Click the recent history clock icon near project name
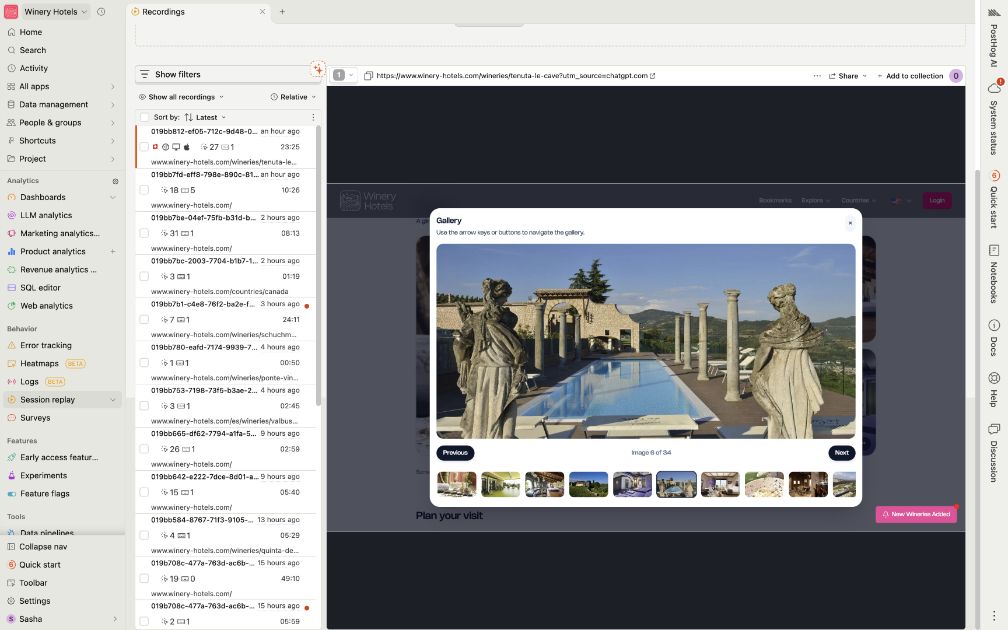 click(102, 12)
